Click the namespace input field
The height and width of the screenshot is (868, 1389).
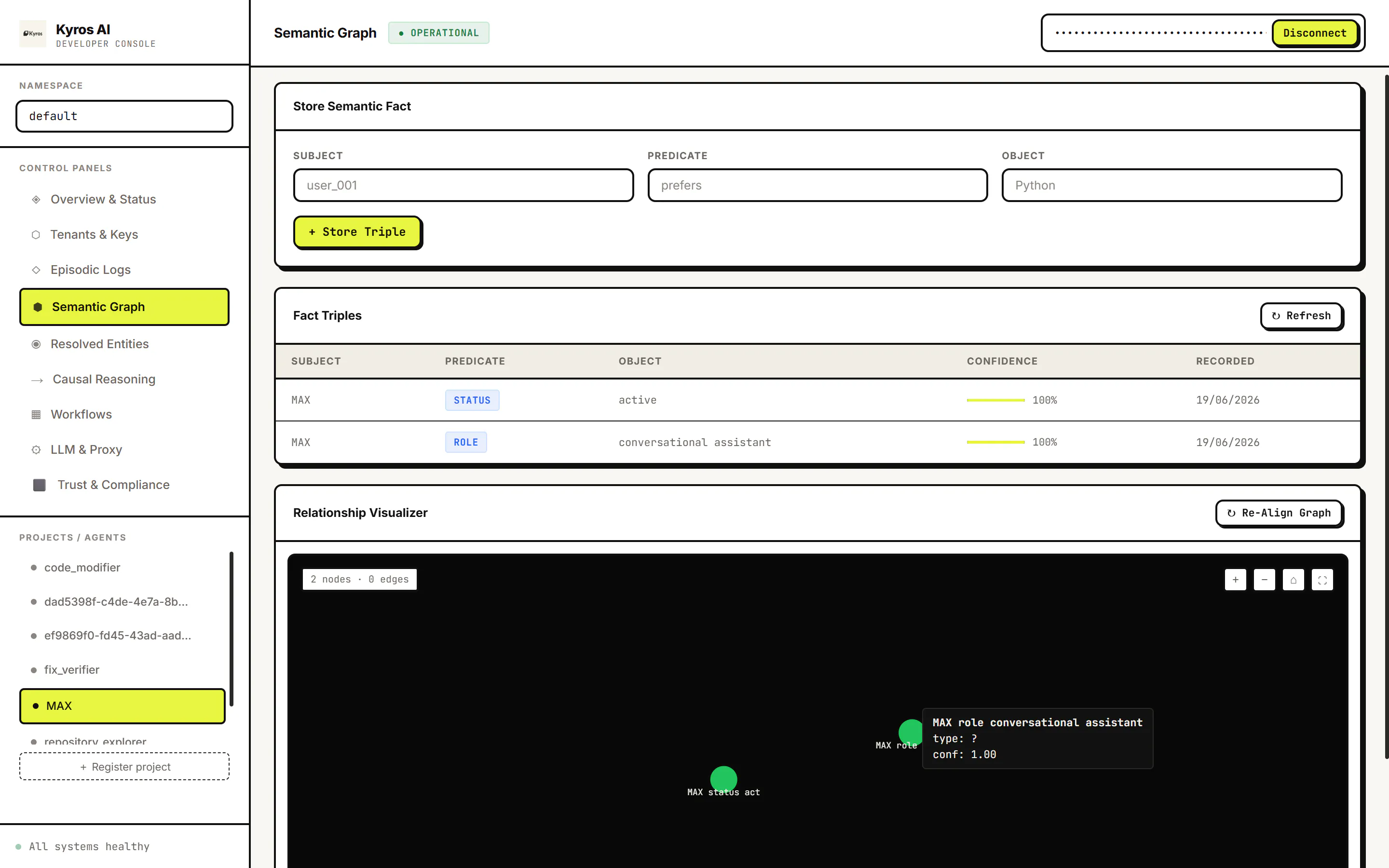(124, 116)
